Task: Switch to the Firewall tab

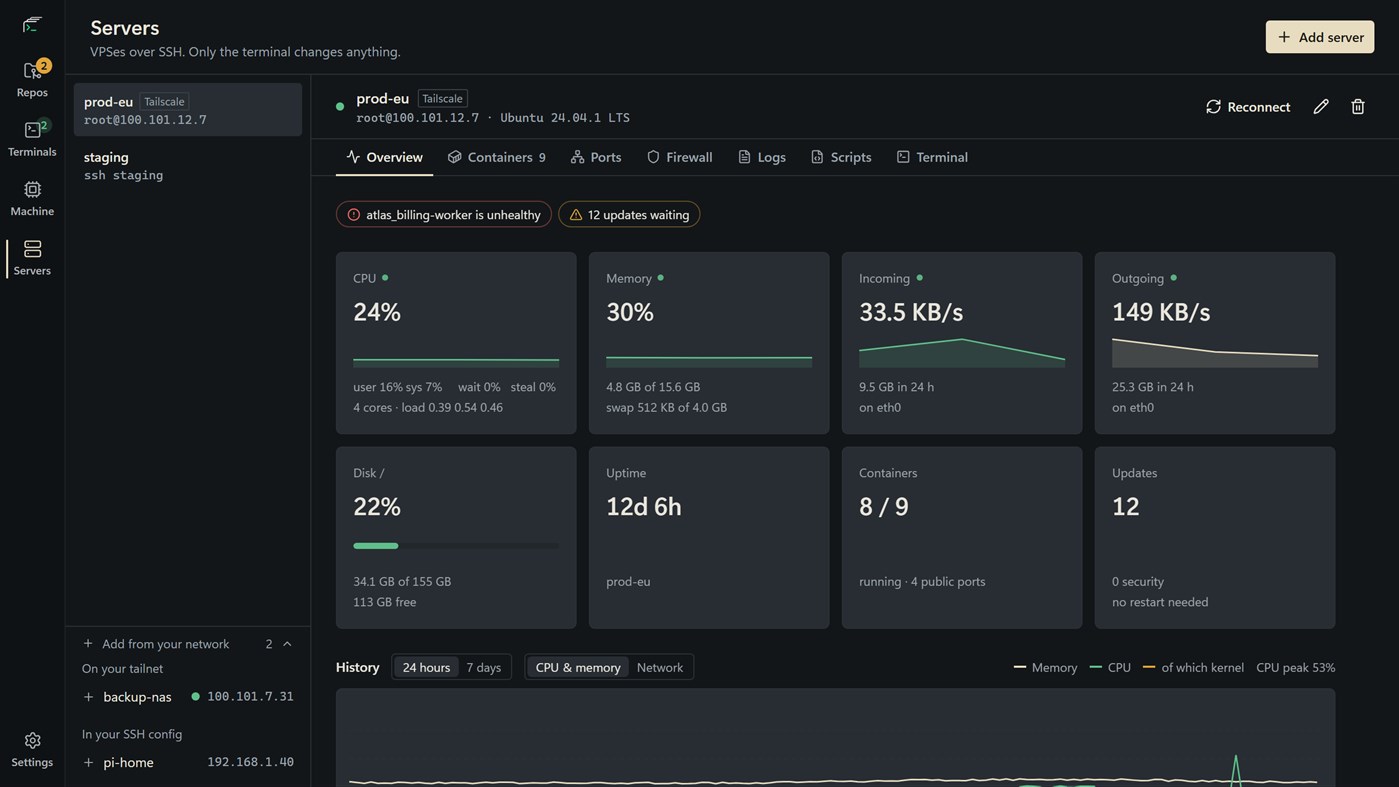Action: [680, 157]
